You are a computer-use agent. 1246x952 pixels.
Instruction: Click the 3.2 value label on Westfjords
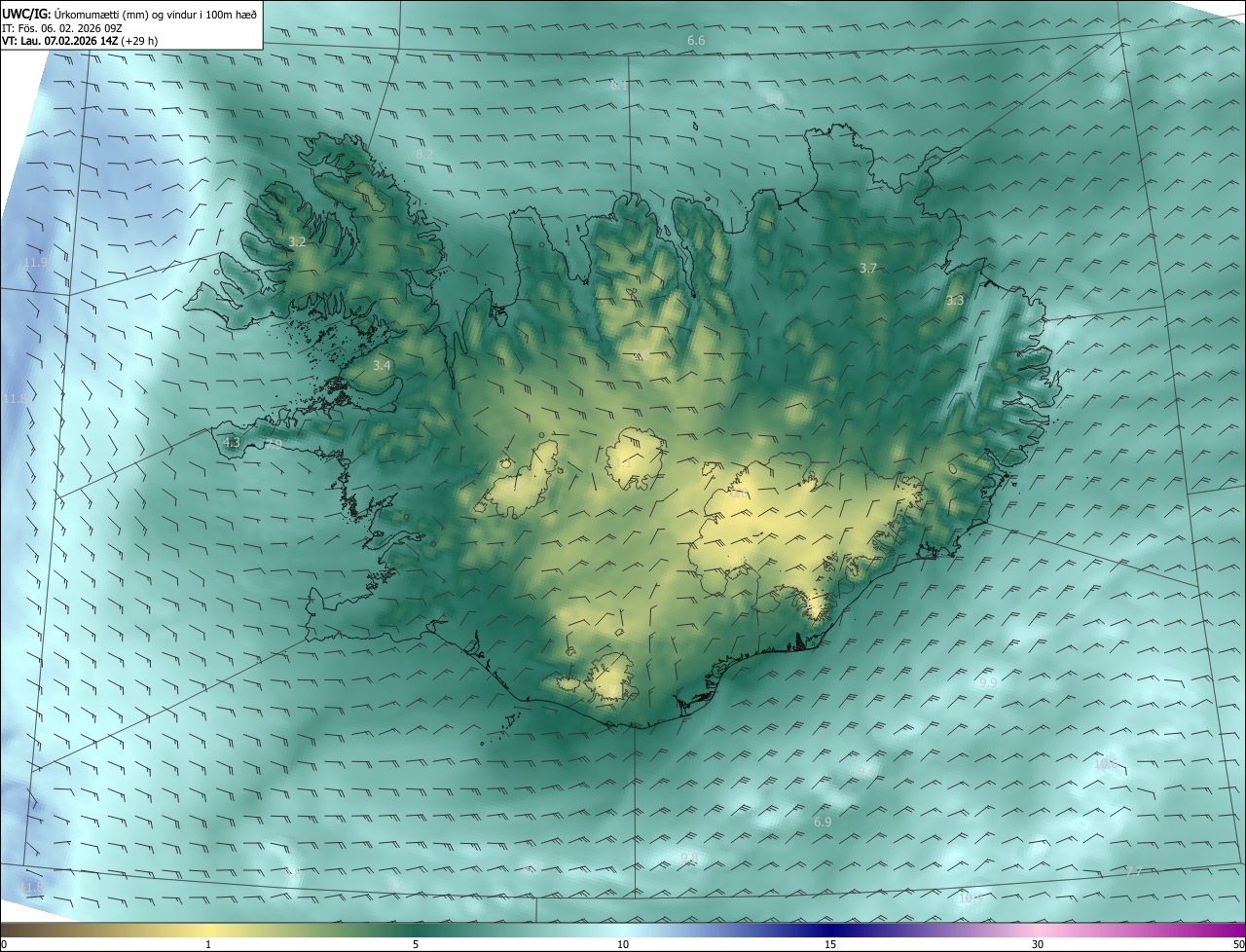point(298,241)
